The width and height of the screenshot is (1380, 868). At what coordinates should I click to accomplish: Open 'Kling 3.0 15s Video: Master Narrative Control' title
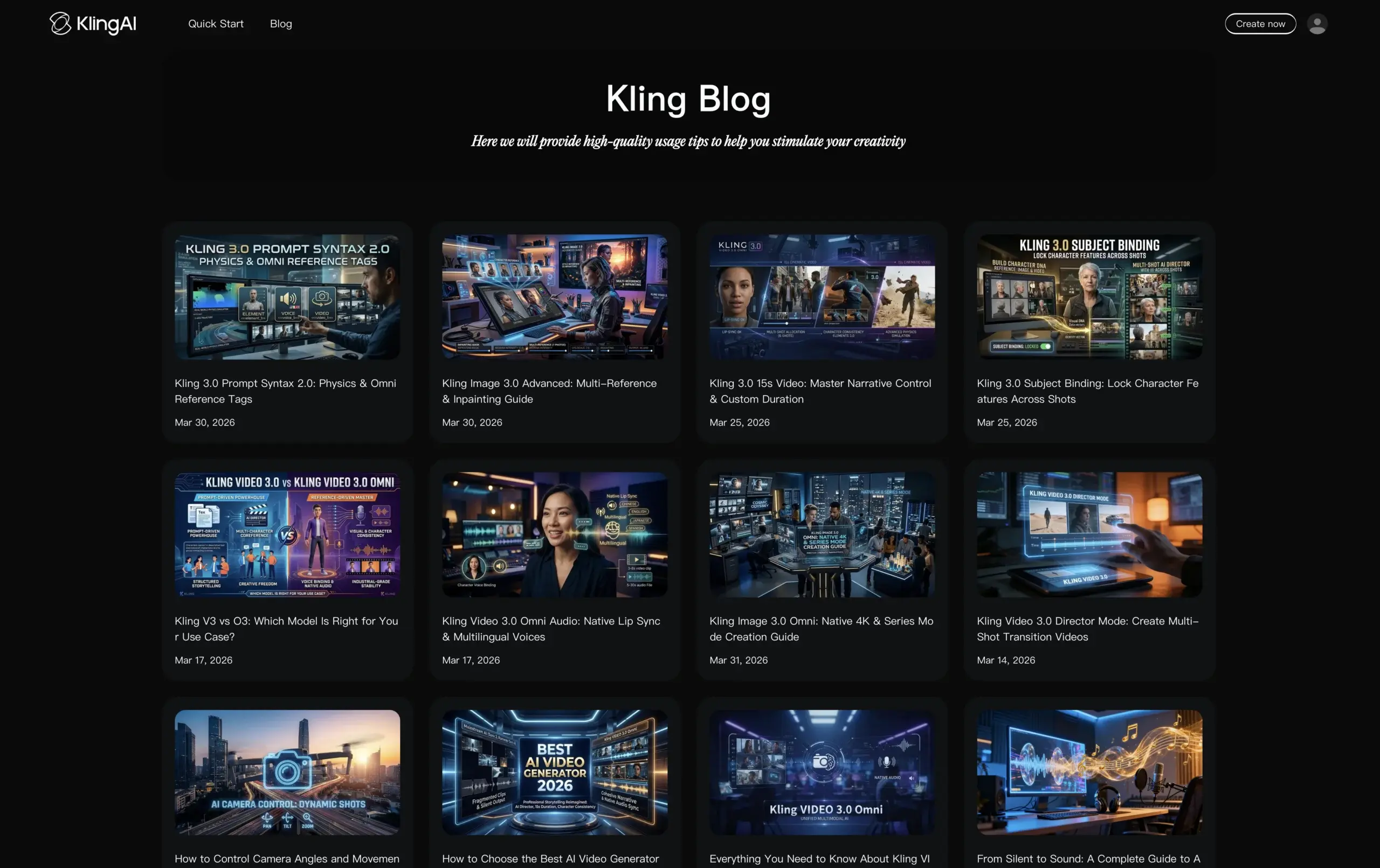tap(820, 391)
